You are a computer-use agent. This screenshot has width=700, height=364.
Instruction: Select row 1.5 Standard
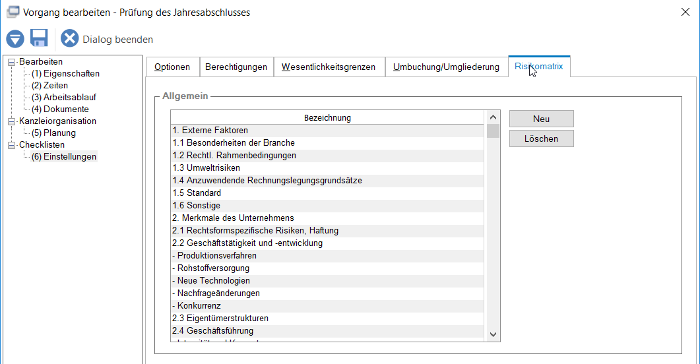coord(327,193)
